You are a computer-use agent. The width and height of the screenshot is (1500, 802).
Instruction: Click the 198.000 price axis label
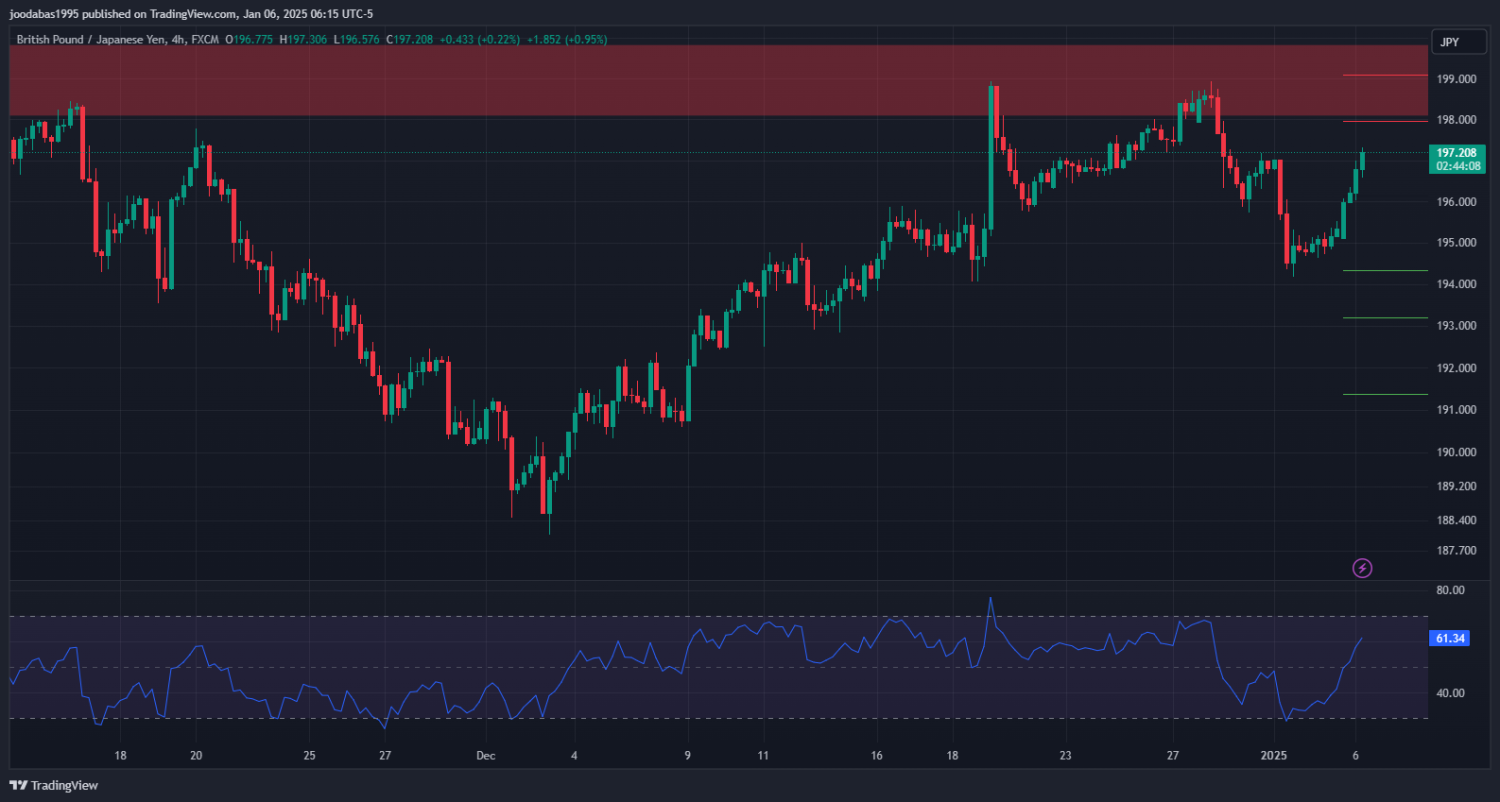click(x=1457, y=120)
